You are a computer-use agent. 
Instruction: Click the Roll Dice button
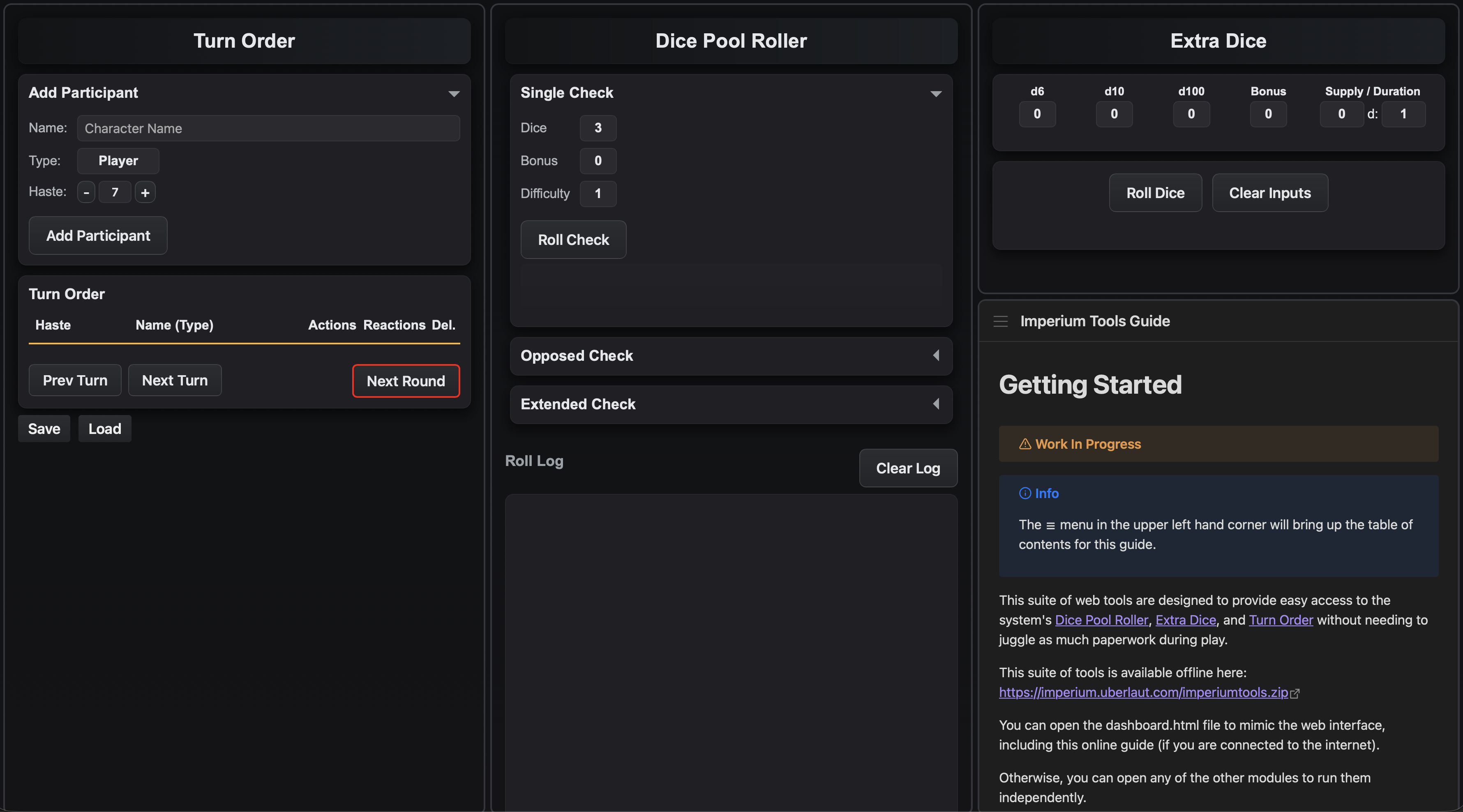click(1155, 193)
